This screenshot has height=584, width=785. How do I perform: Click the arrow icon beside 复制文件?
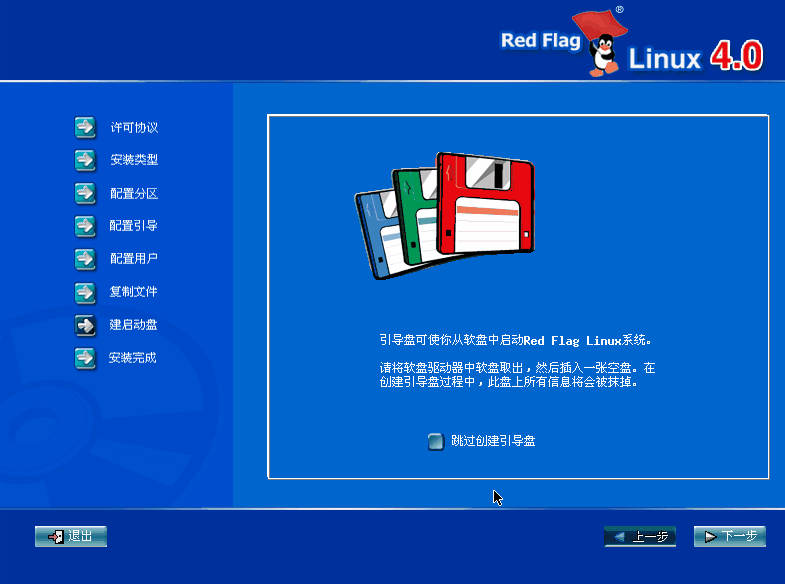[86, 293]
